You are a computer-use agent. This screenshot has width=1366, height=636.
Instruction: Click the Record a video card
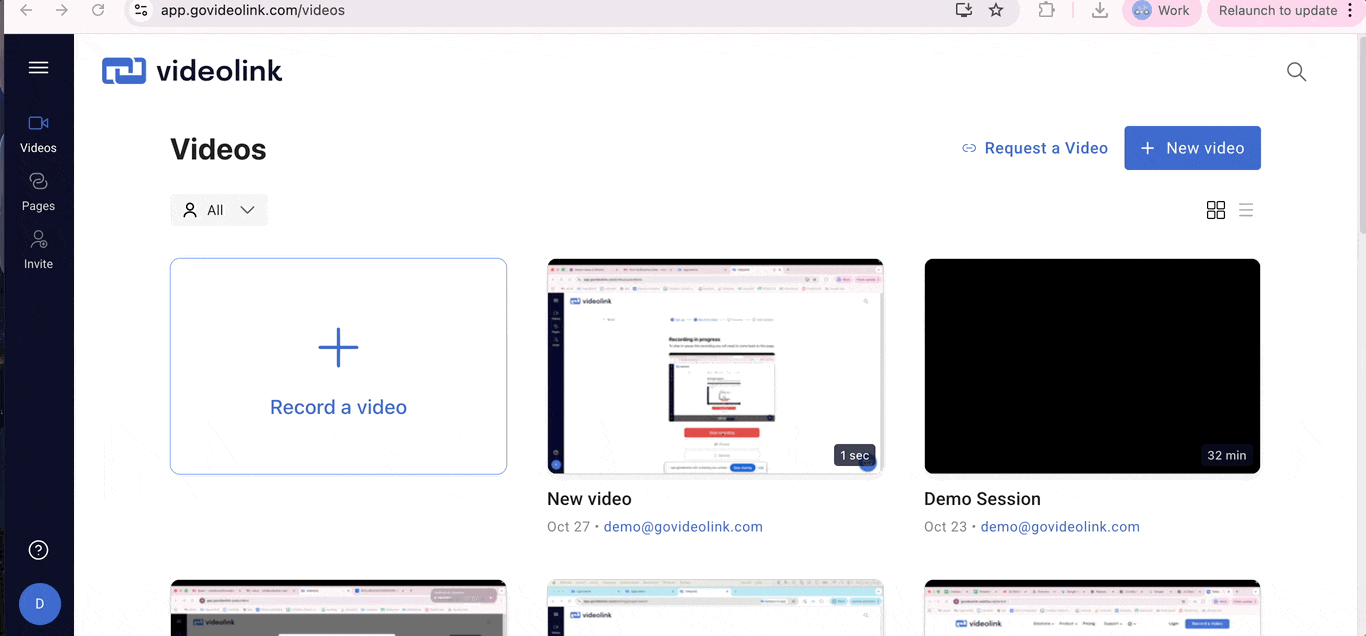click(x=338, y=366)
